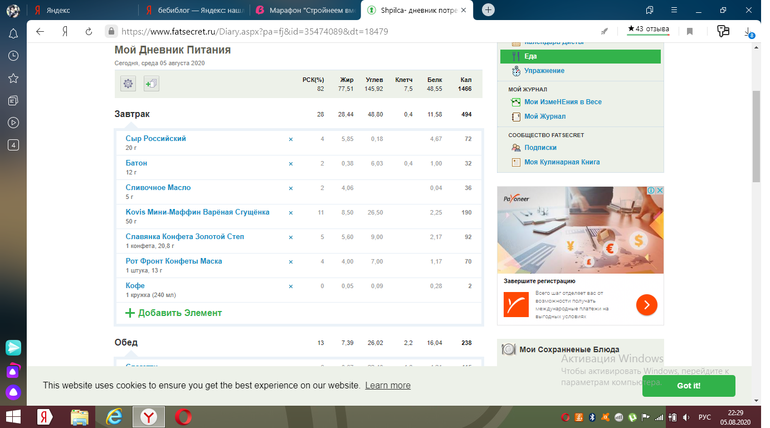Open the Learn more cookie link
Image resolution: width=770 pixels, height=428 pixels.
point(388,386)
